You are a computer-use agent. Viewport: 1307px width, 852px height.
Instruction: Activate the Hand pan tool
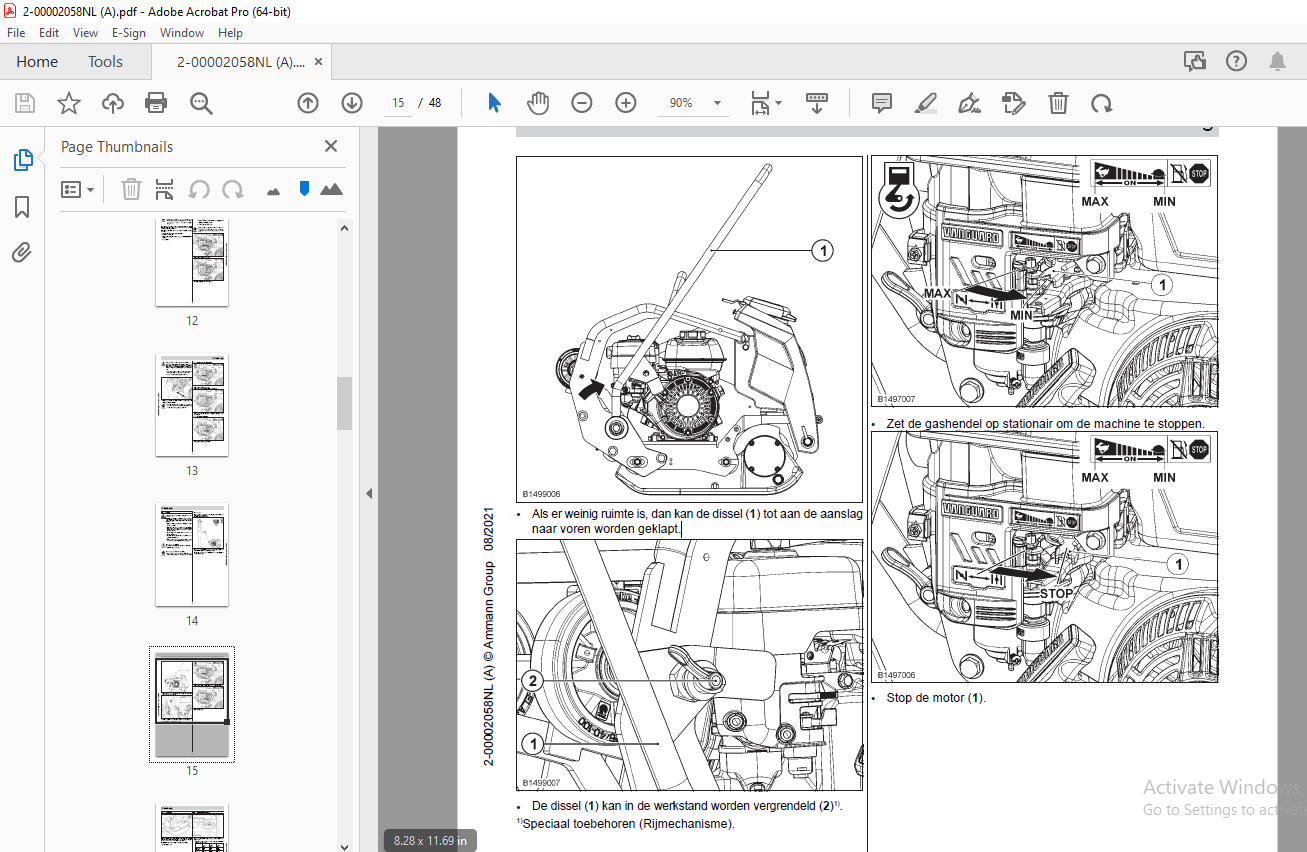pos(538,103)
